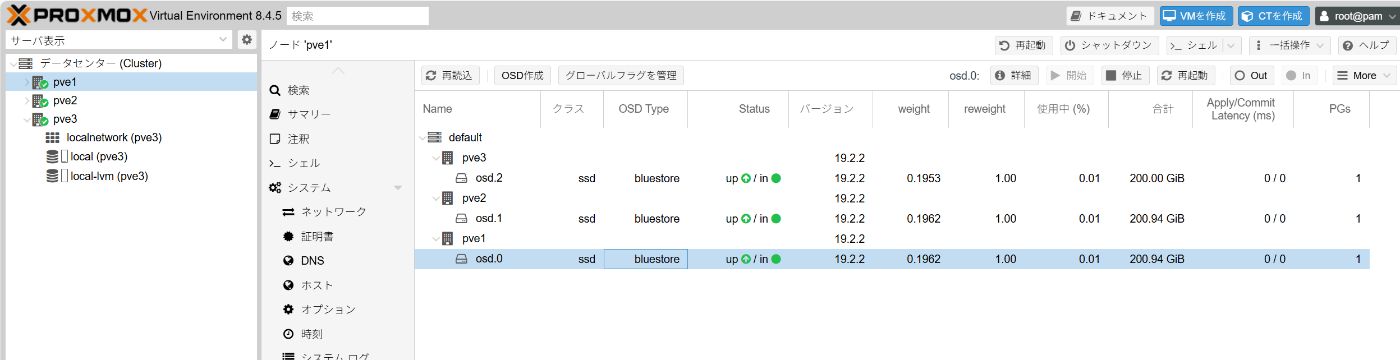The image size is (1400, 360).
Task: Click the osd.0 詳細 button
Action: [x=1014, y=75]
